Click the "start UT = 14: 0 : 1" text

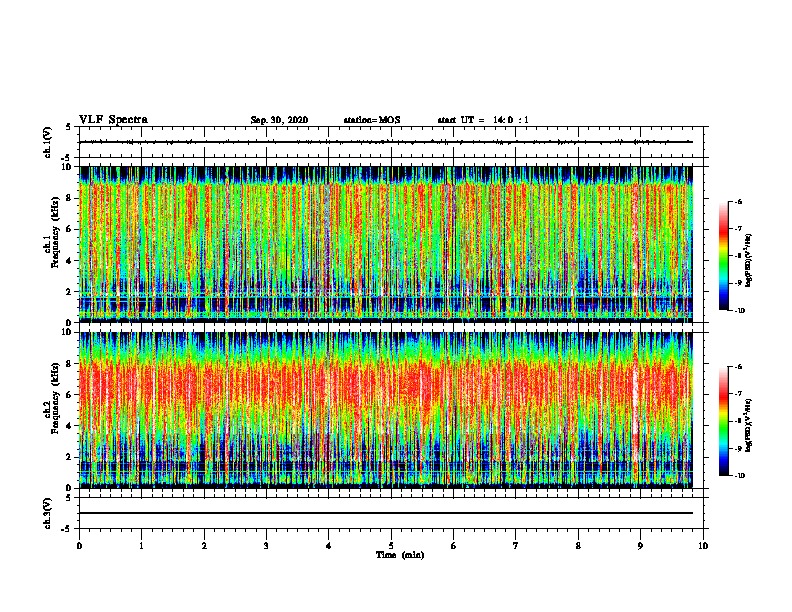(x=483, y=120)
